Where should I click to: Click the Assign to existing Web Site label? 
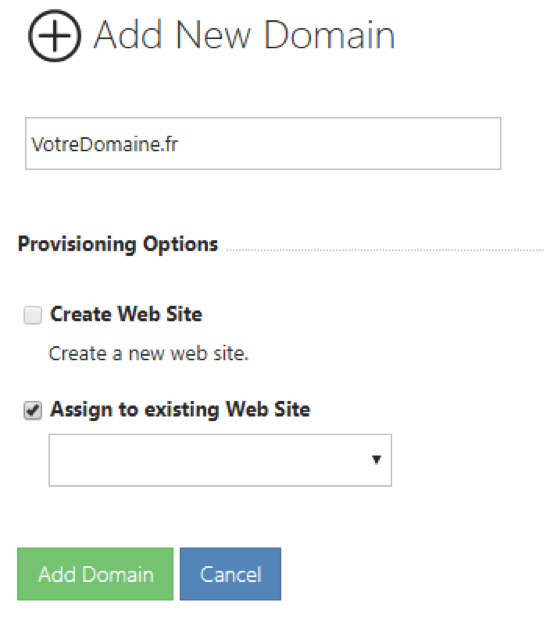click(180, 409)
